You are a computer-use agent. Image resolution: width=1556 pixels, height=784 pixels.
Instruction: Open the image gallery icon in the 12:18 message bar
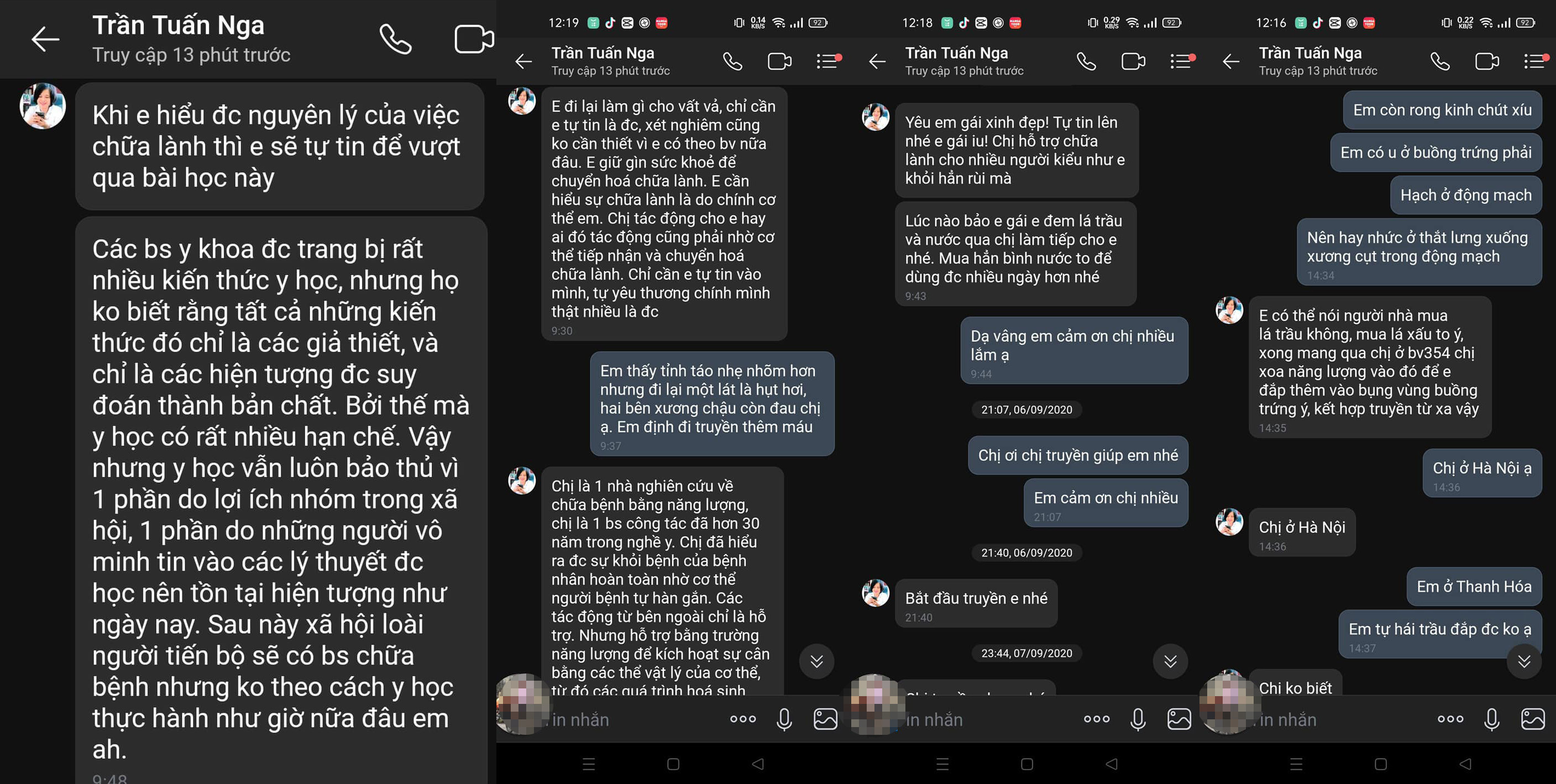(x=1178, y=719)
